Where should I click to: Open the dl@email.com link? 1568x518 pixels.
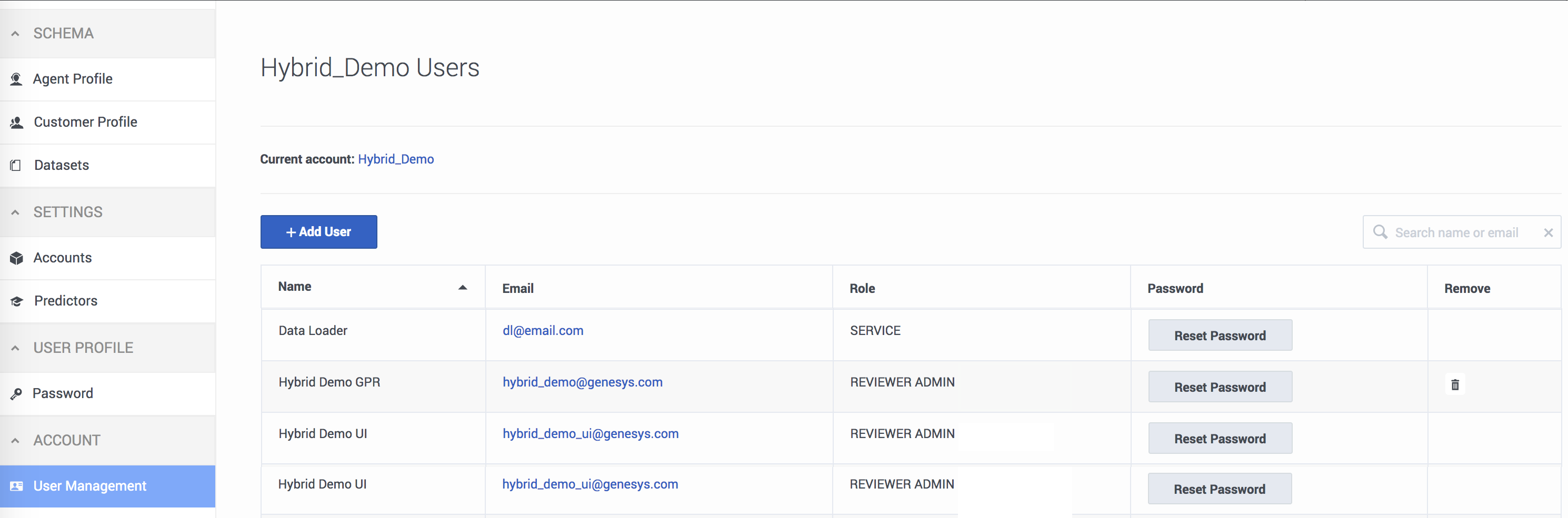coord(543,331)
